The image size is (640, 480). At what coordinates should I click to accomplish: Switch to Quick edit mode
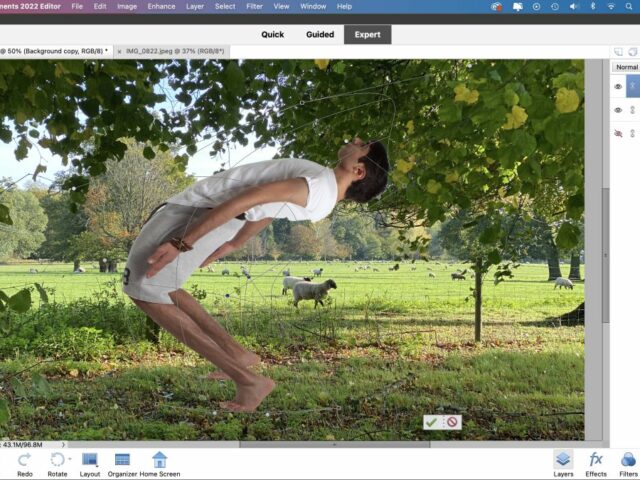pos(272,34)
